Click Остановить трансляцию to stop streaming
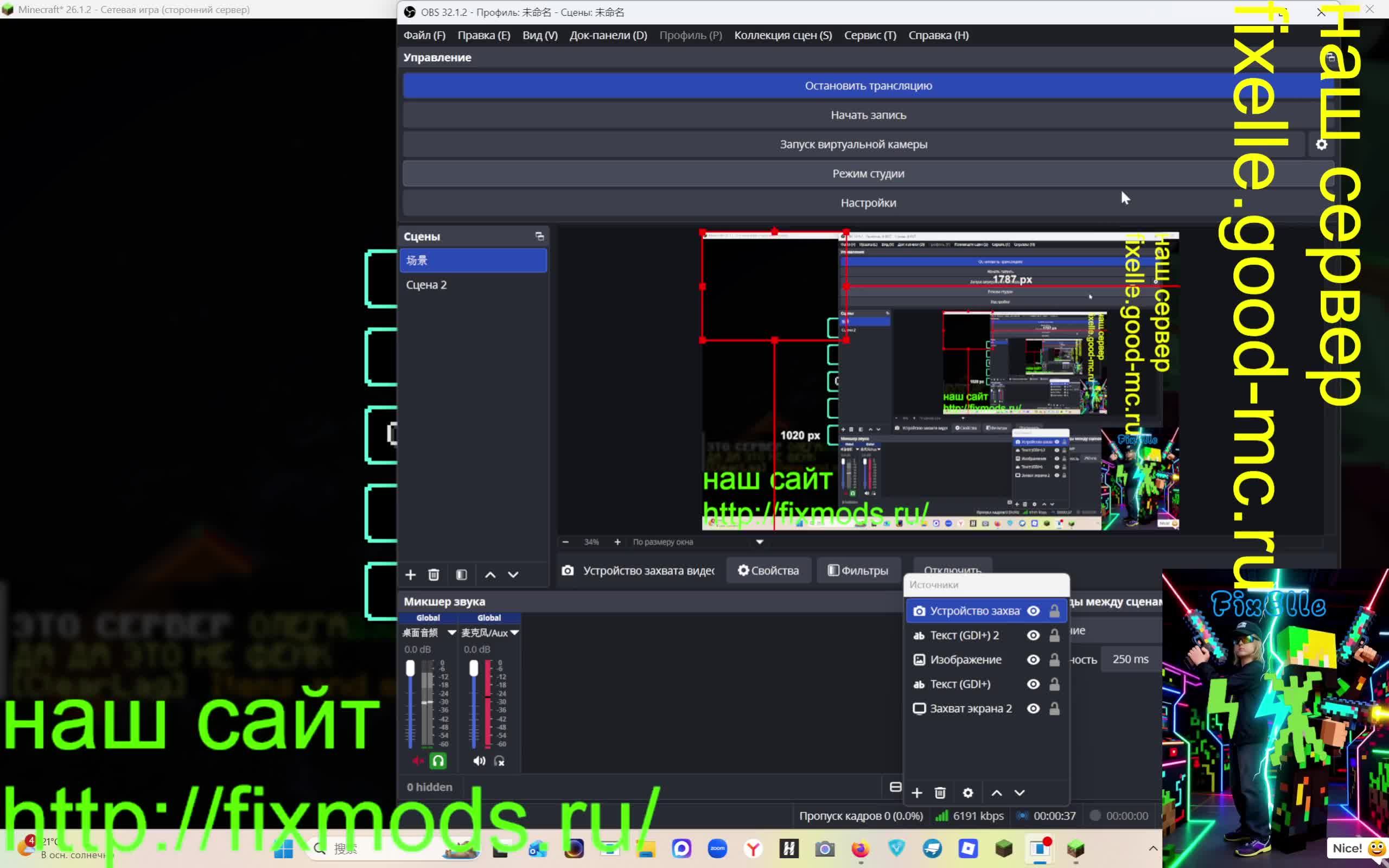 click(868, 86)
